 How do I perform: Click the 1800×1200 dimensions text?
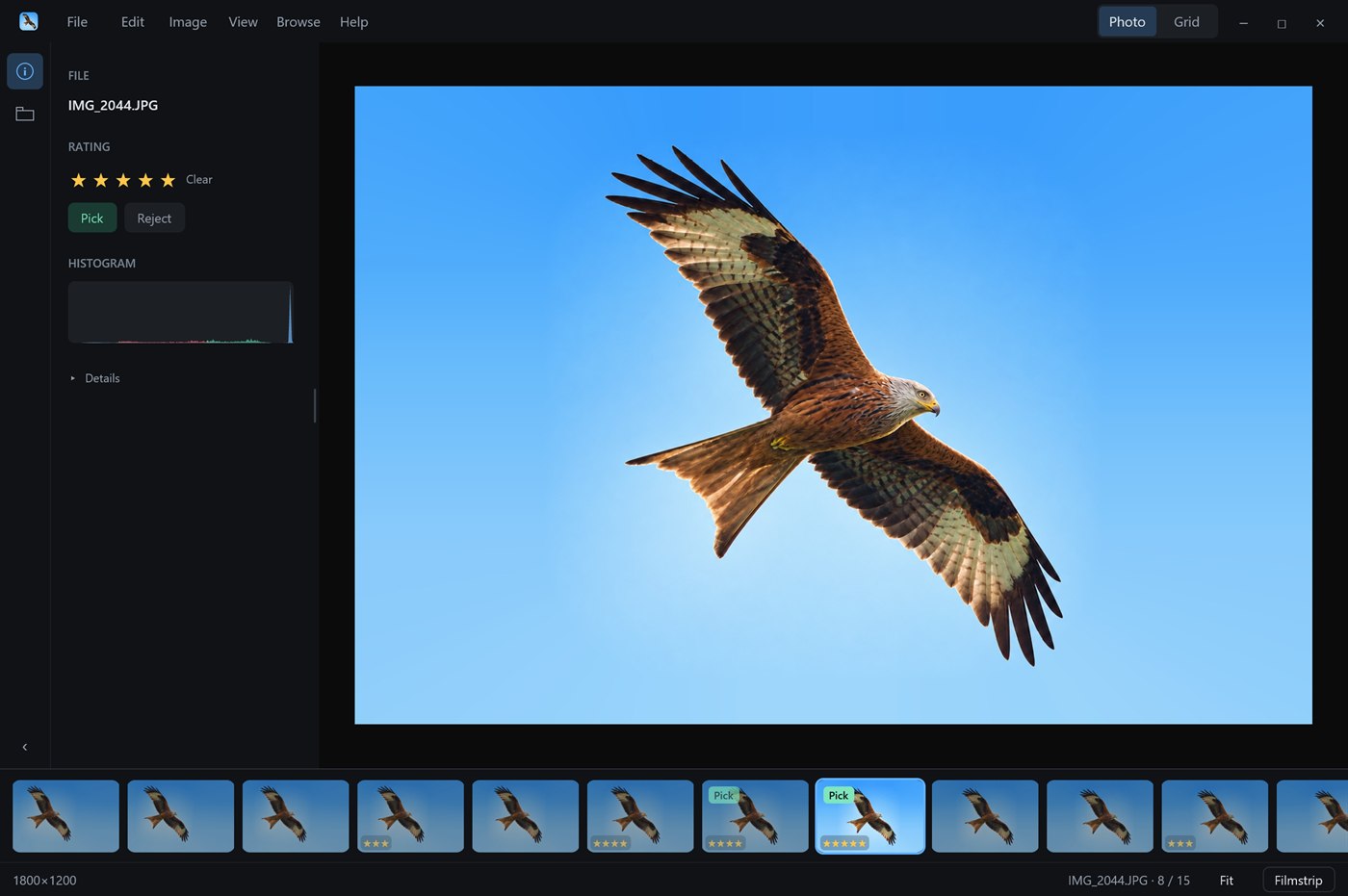click(x=44, y=881)
